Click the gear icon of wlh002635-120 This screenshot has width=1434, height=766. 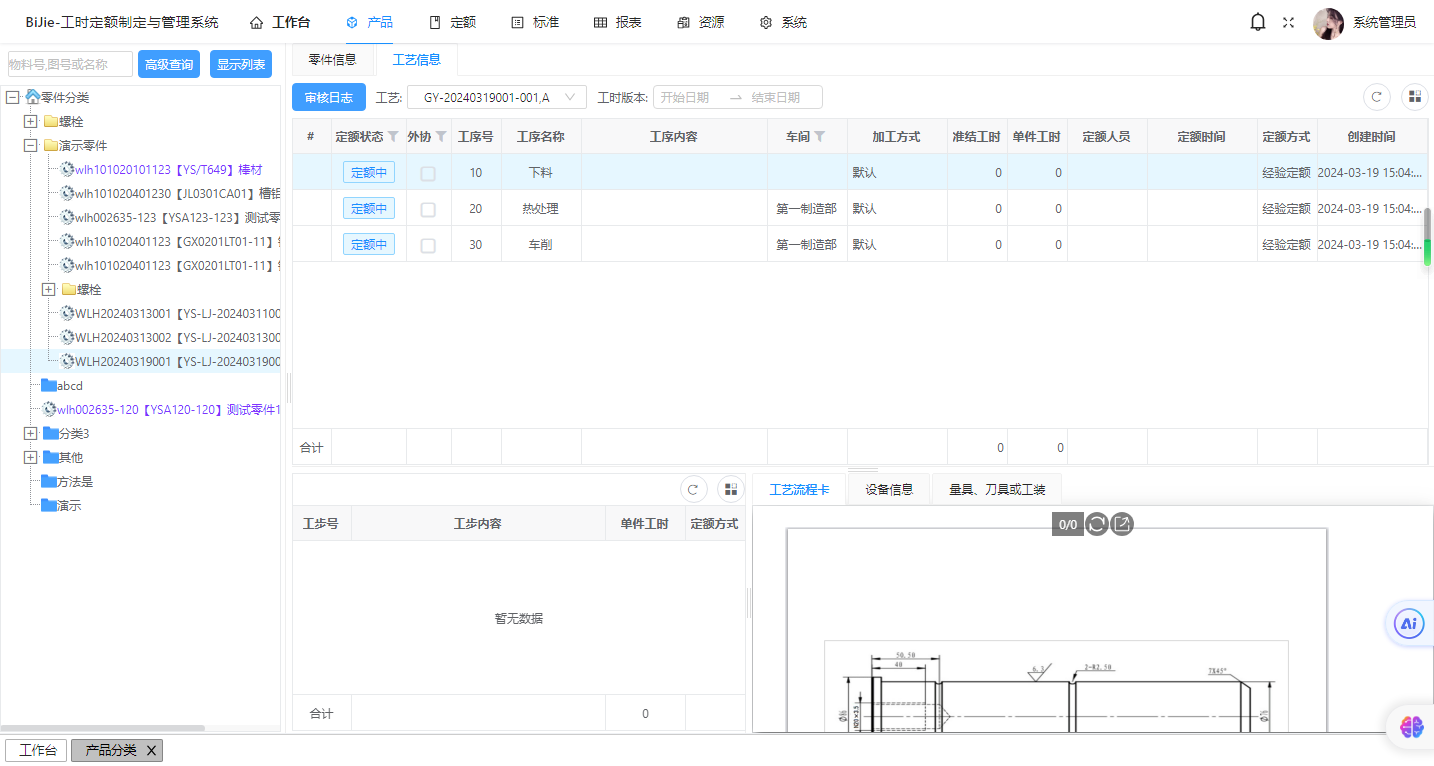pyautogui.click(x=49, y=409)
